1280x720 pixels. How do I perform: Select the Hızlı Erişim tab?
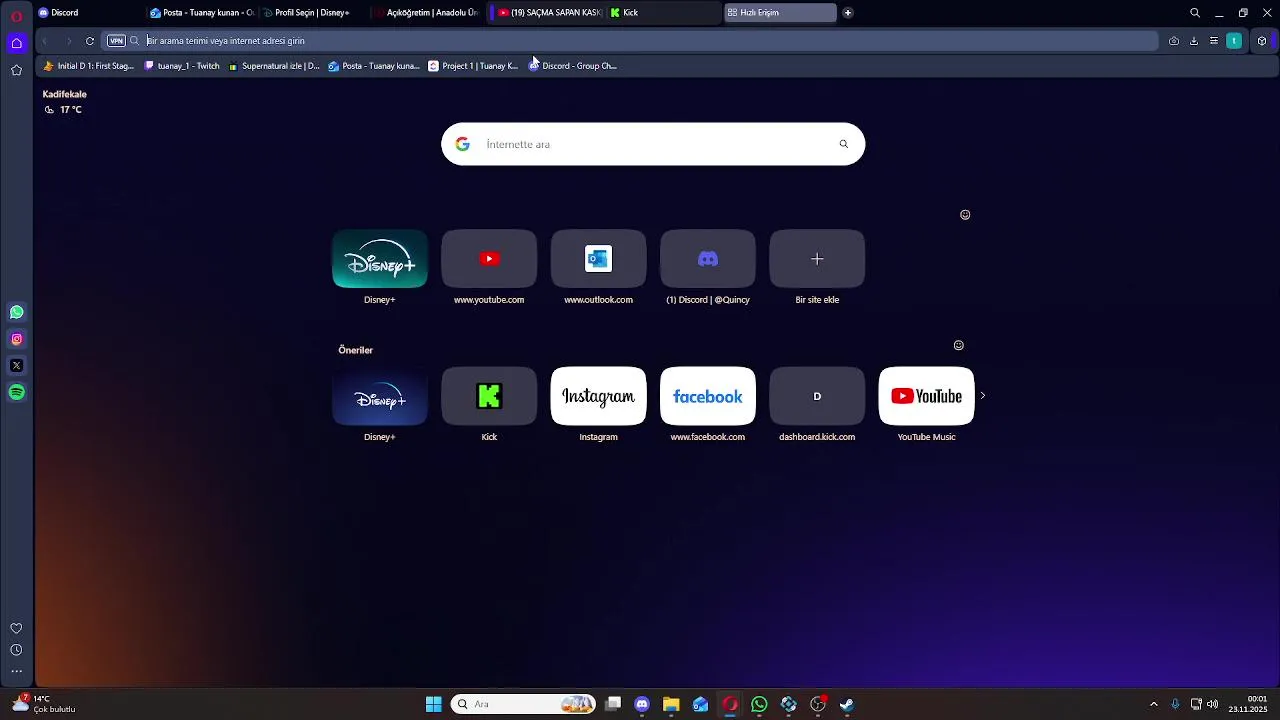pos(779,13)
